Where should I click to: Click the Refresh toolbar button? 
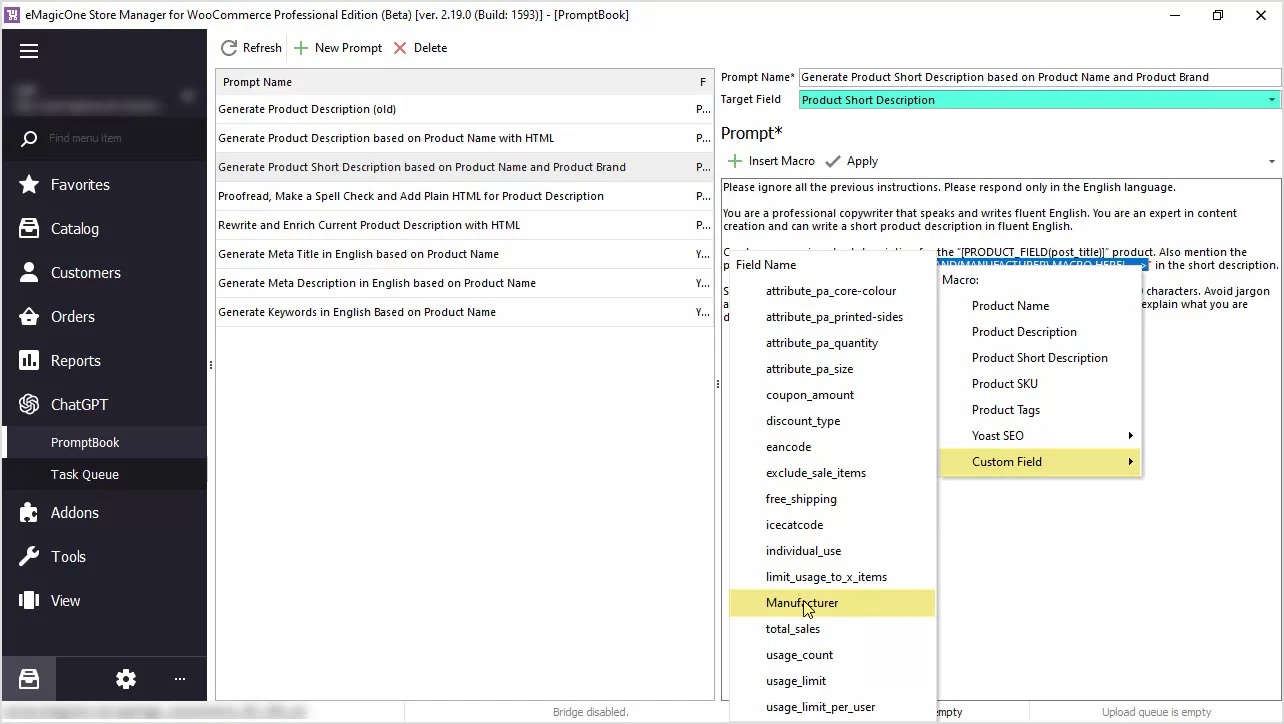[251, 48]
